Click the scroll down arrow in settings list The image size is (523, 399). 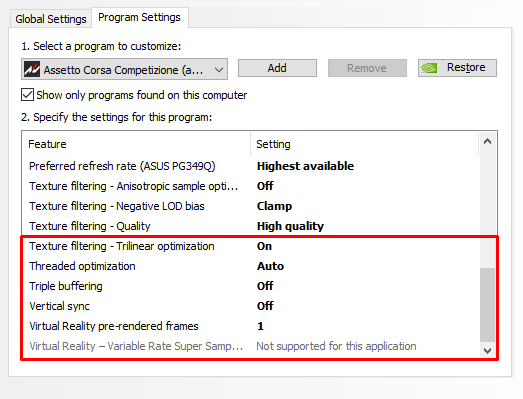[x=487, y=351]
